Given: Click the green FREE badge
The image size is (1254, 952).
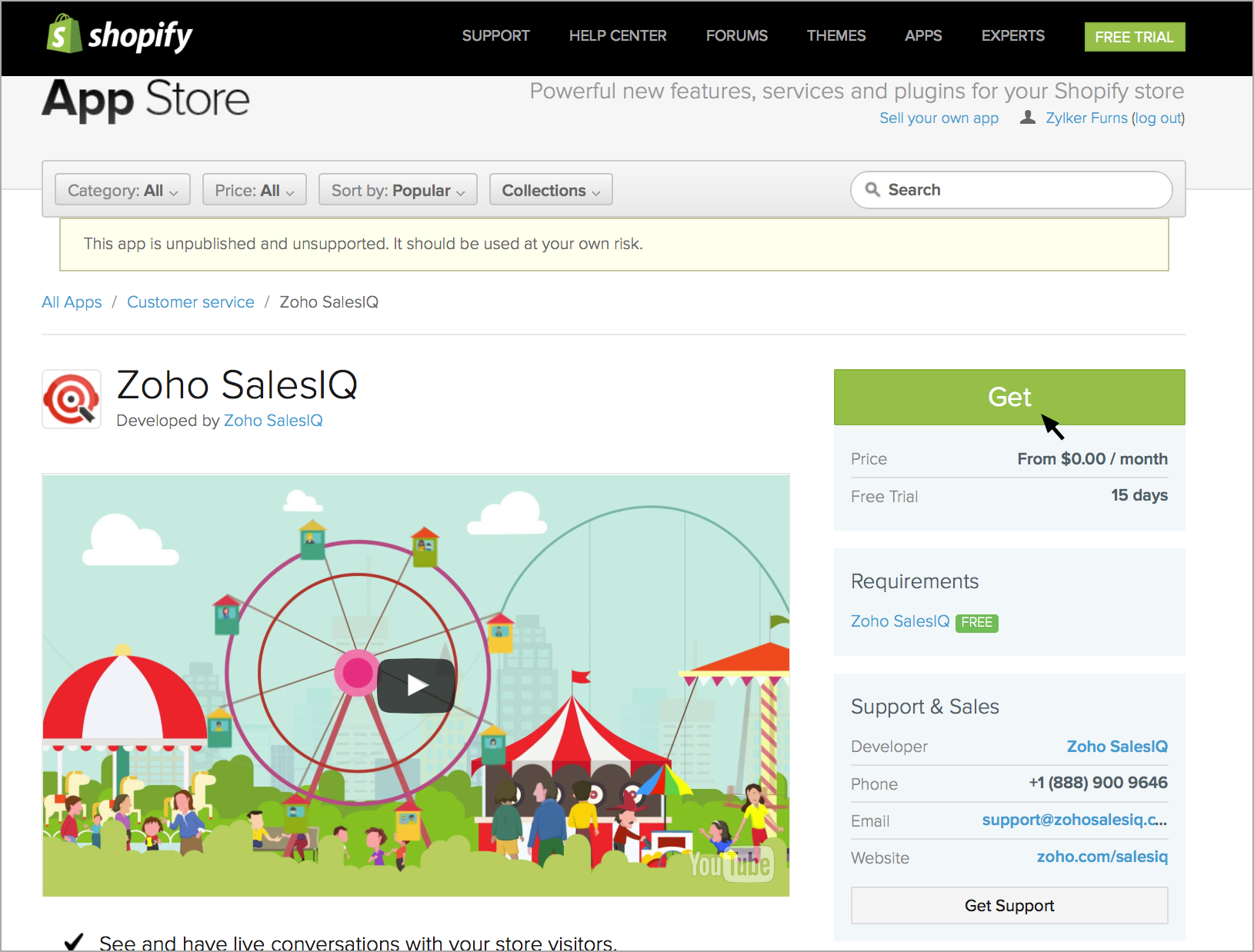Looking at the screenshot, I should 977,623.
